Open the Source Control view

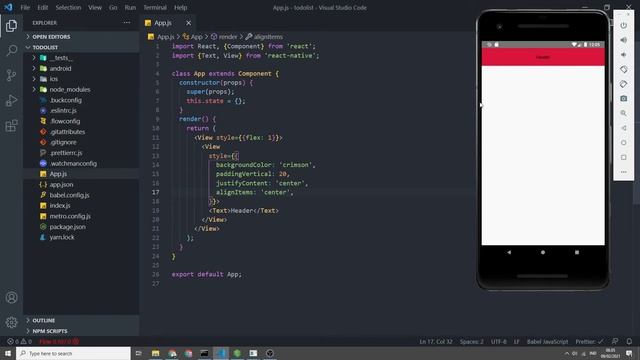(11, 76)
